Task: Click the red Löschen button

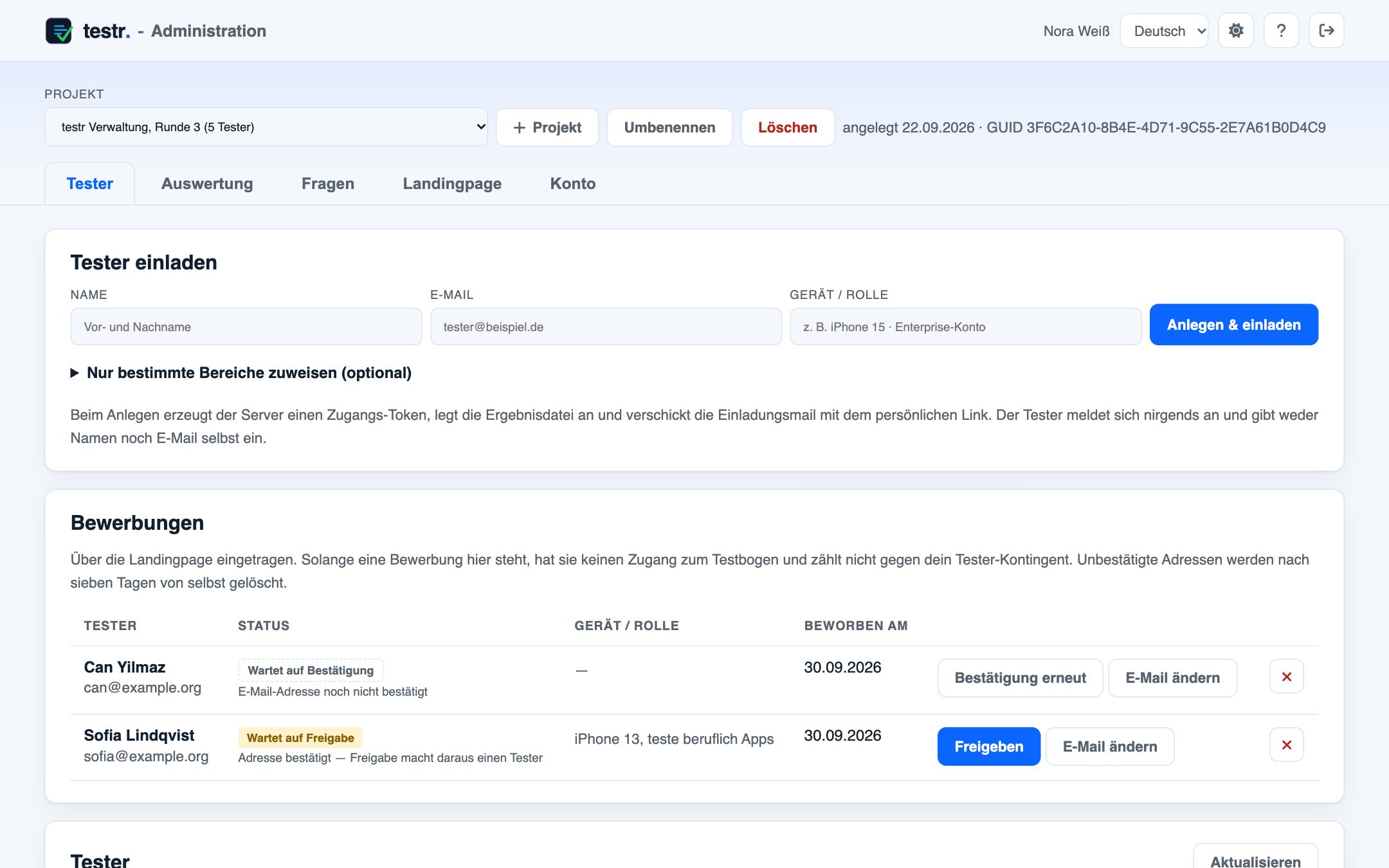Action: click(x=787, y=127)
